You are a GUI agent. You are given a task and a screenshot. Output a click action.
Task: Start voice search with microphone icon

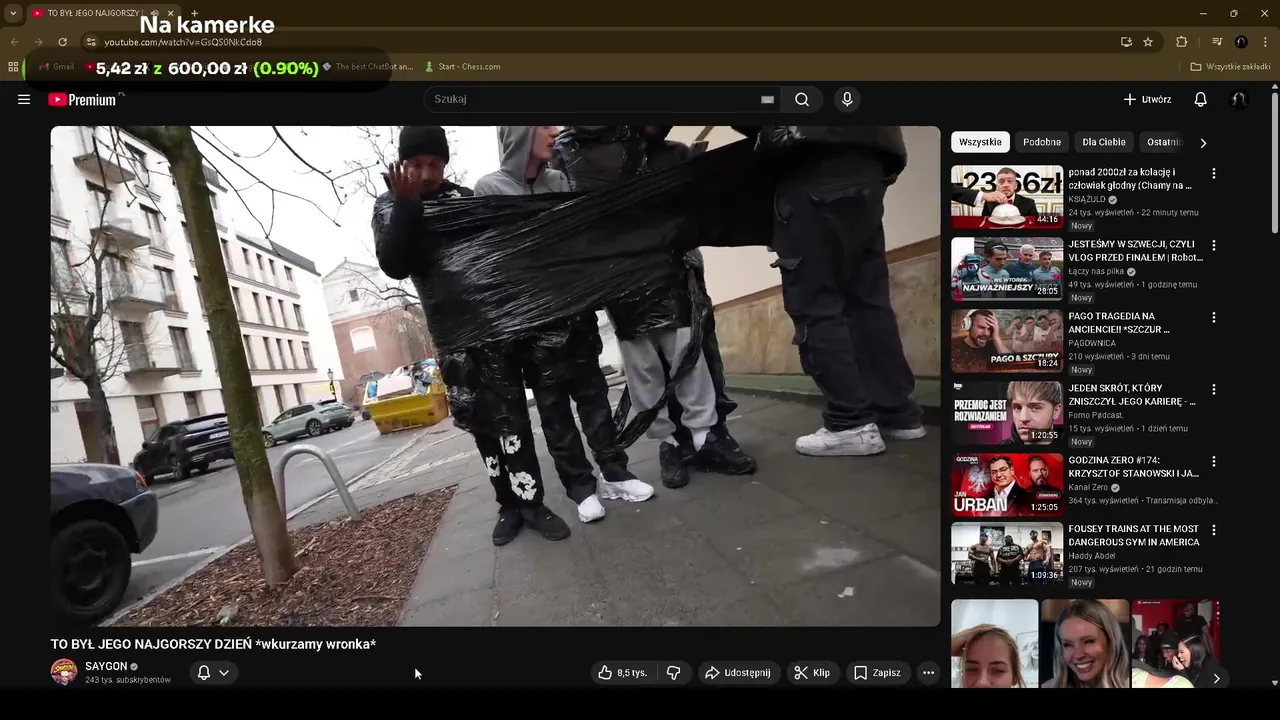point(847,99)
